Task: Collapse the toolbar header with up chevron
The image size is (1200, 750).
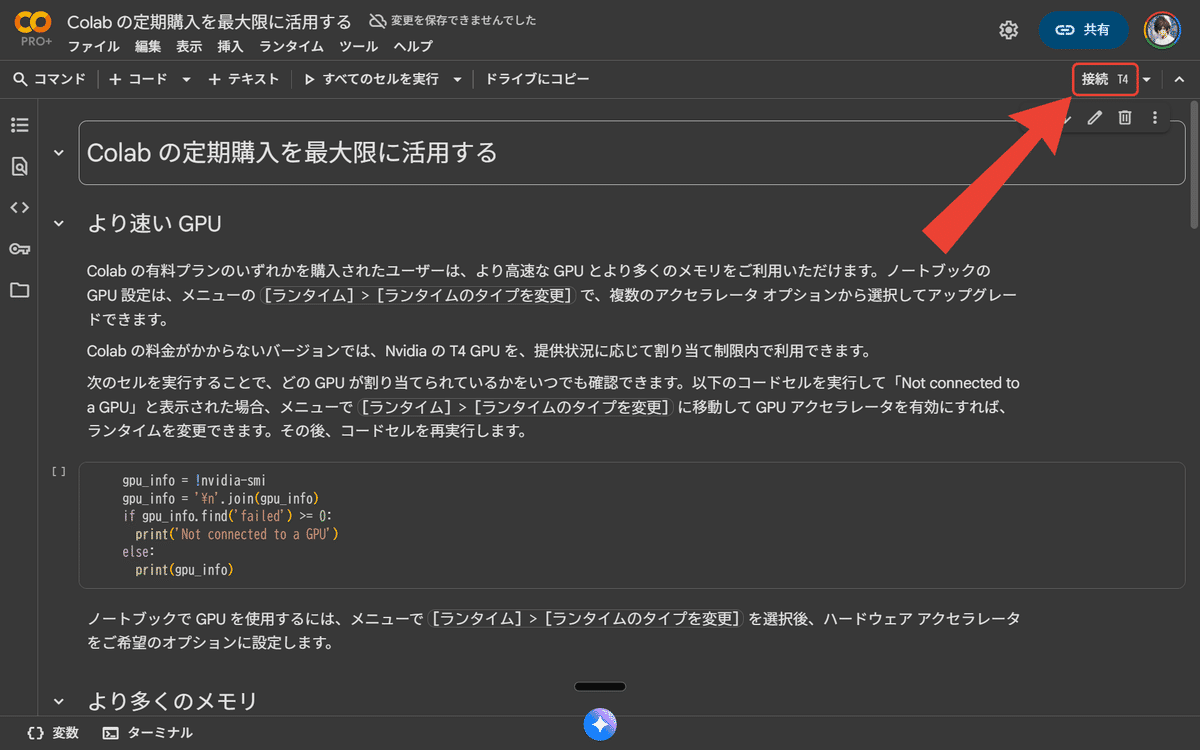Action: (1179, 80)
